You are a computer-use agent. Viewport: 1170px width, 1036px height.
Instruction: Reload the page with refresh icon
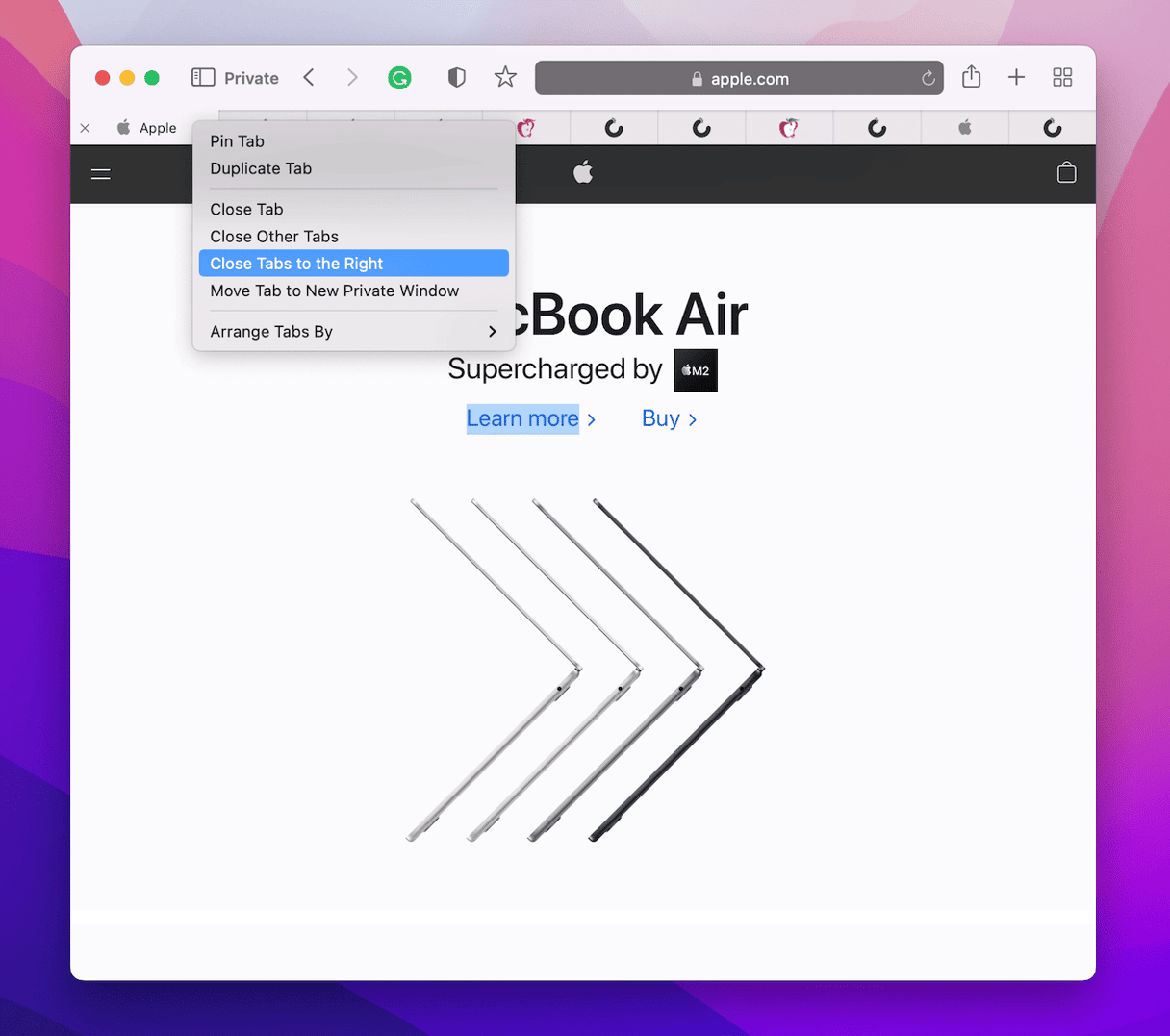[928, 79]
